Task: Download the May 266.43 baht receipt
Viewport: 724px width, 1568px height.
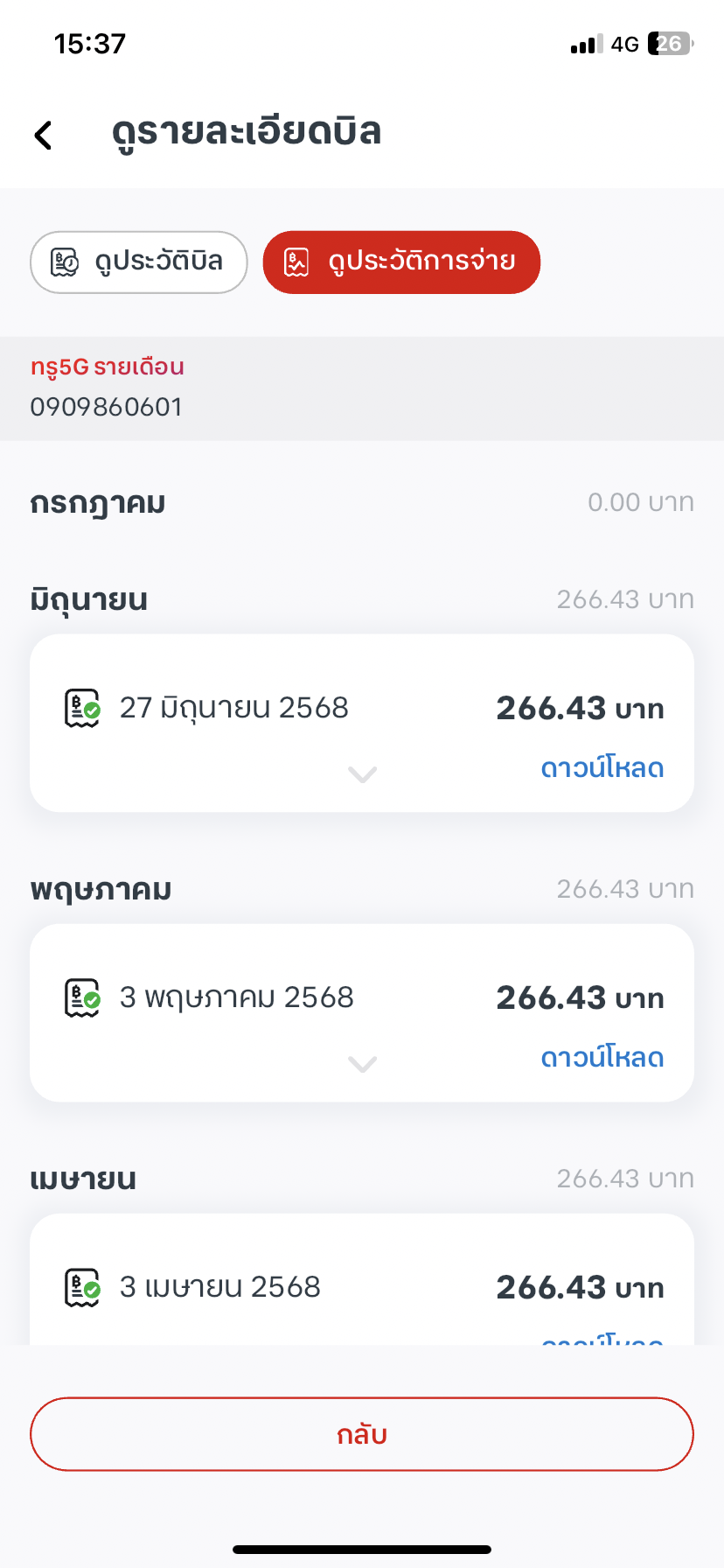Action: 602,1058
